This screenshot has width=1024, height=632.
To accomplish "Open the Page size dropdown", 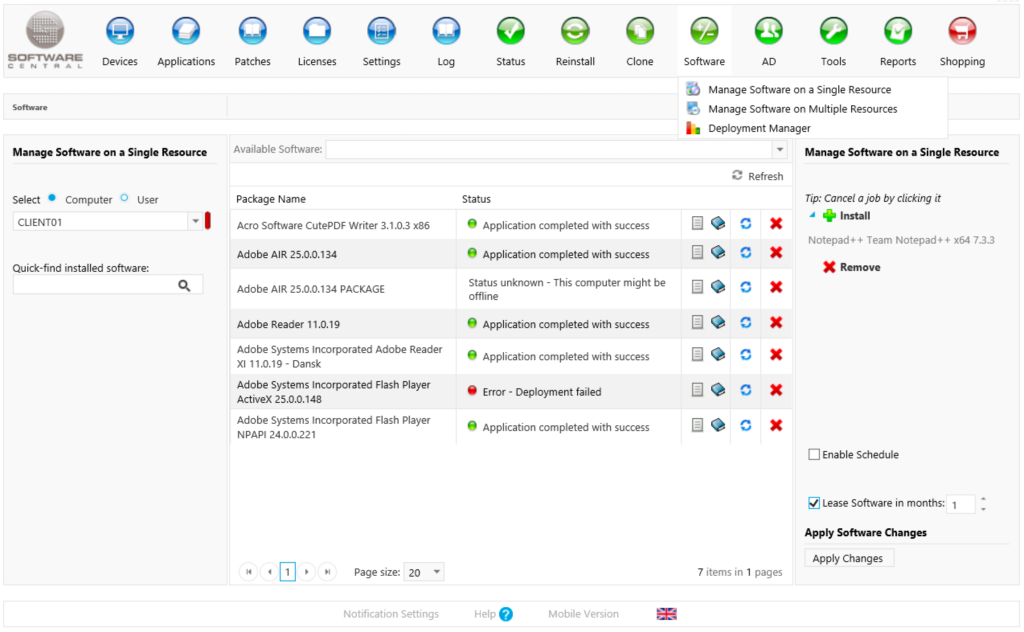I will point(437,572).
